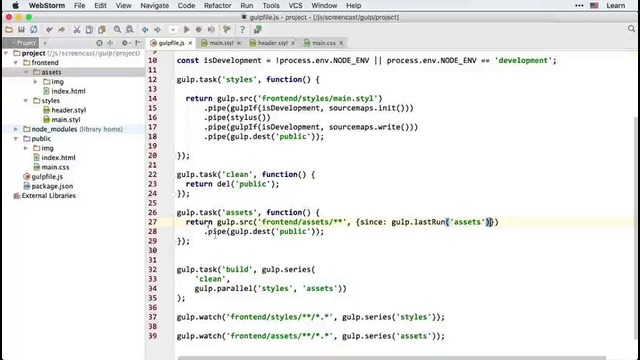640x360 pixels.
Task: Open the VCS menu
Action: (295, 6)
